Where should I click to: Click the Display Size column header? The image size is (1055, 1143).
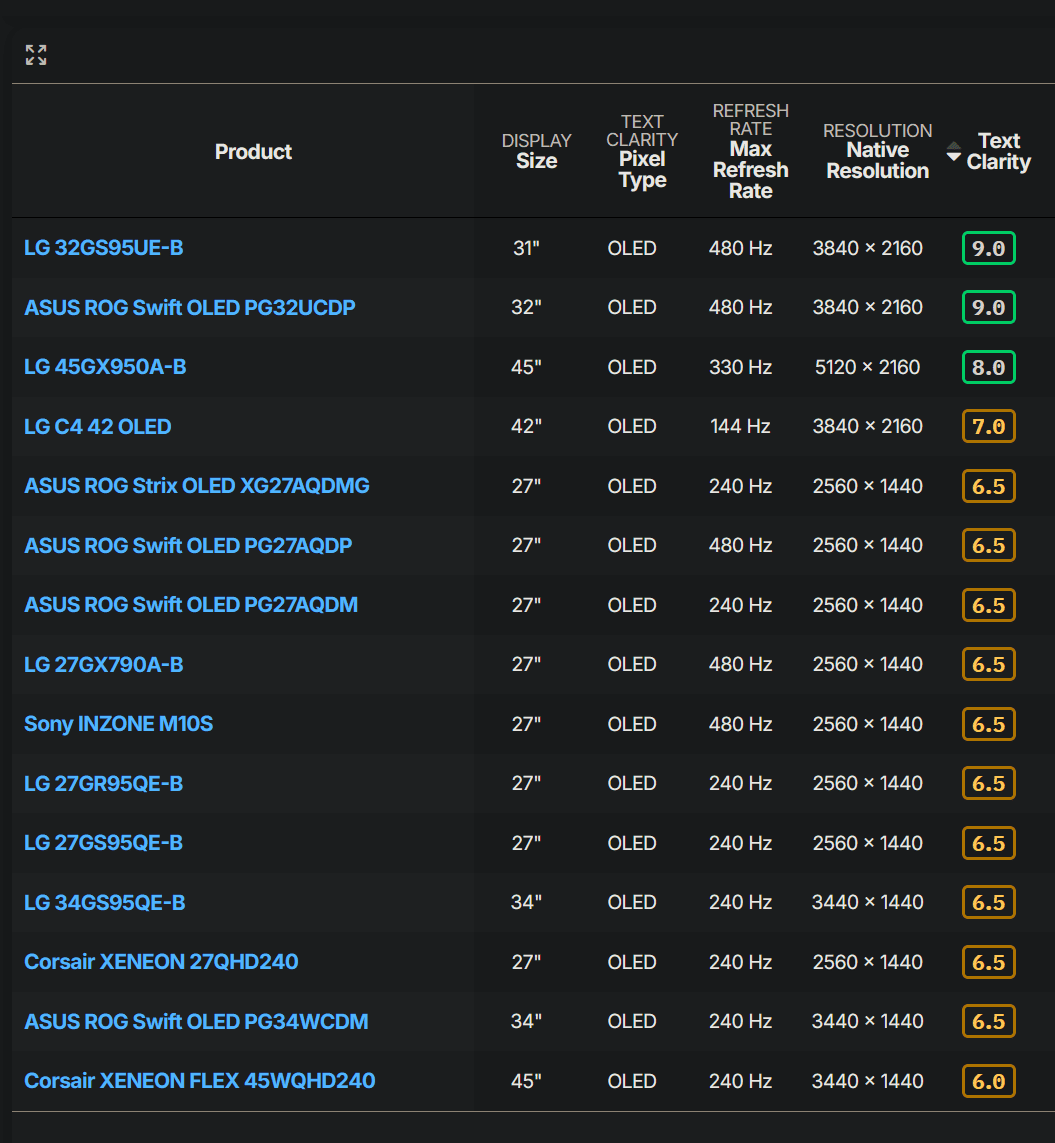pyautogui.click(x=537, y=151)
